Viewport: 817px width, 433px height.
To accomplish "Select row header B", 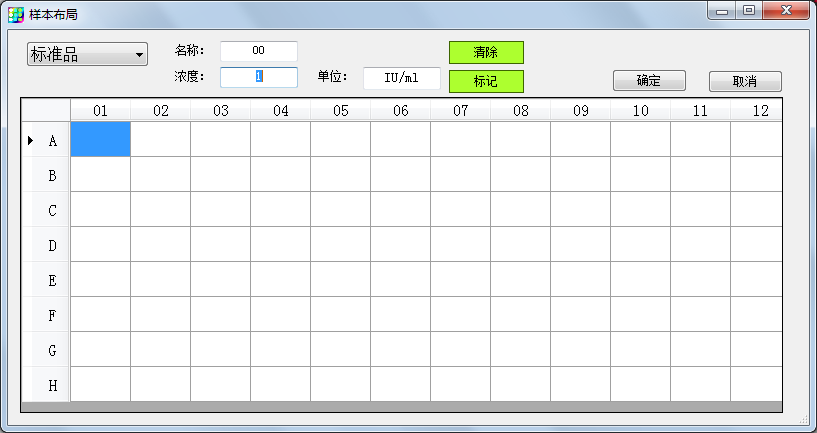I will (x=46, y=175).
